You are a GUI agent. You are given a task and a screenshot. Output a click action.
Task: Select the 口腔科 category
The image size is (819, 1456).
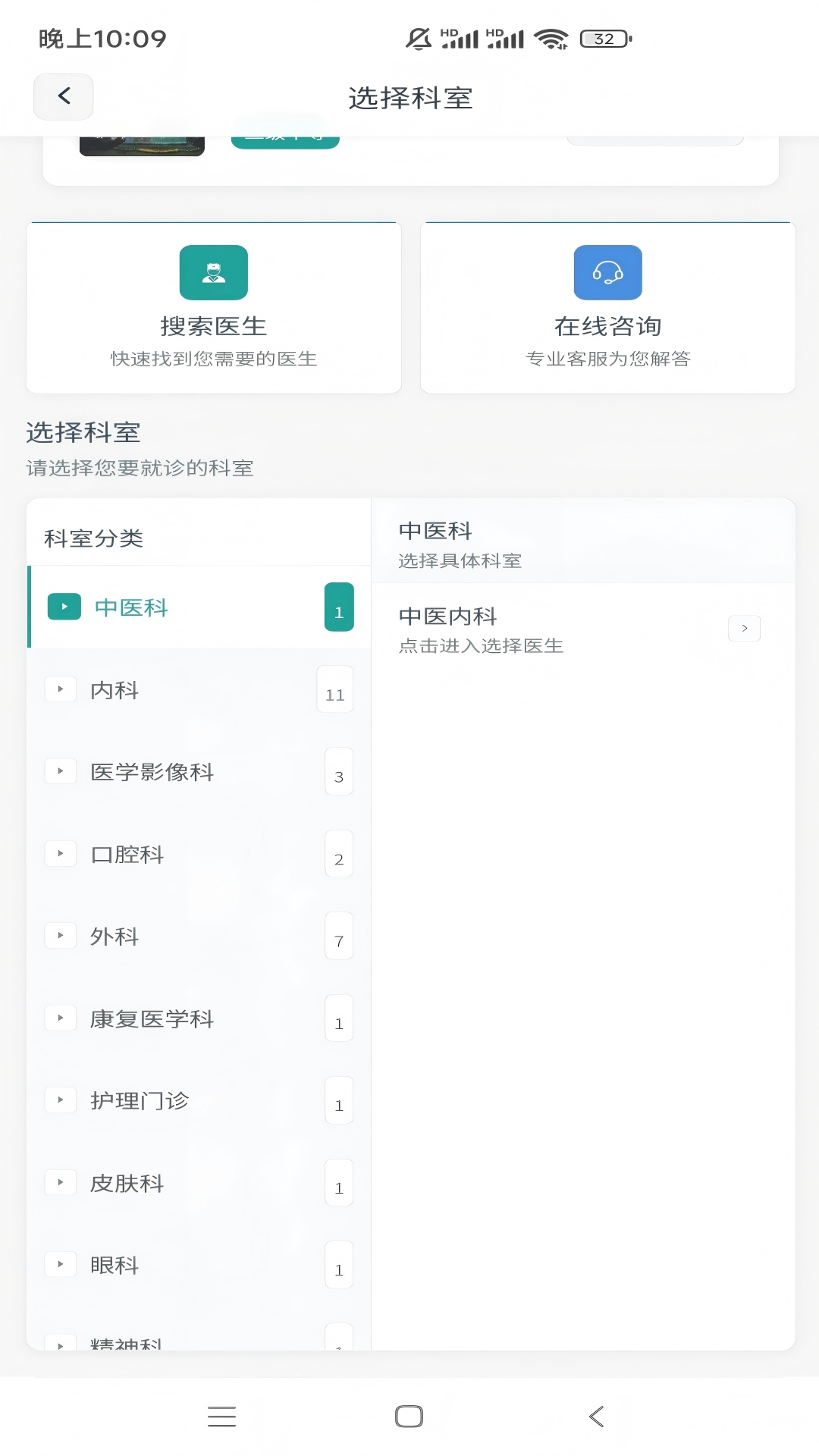click(x=199, y=854)
